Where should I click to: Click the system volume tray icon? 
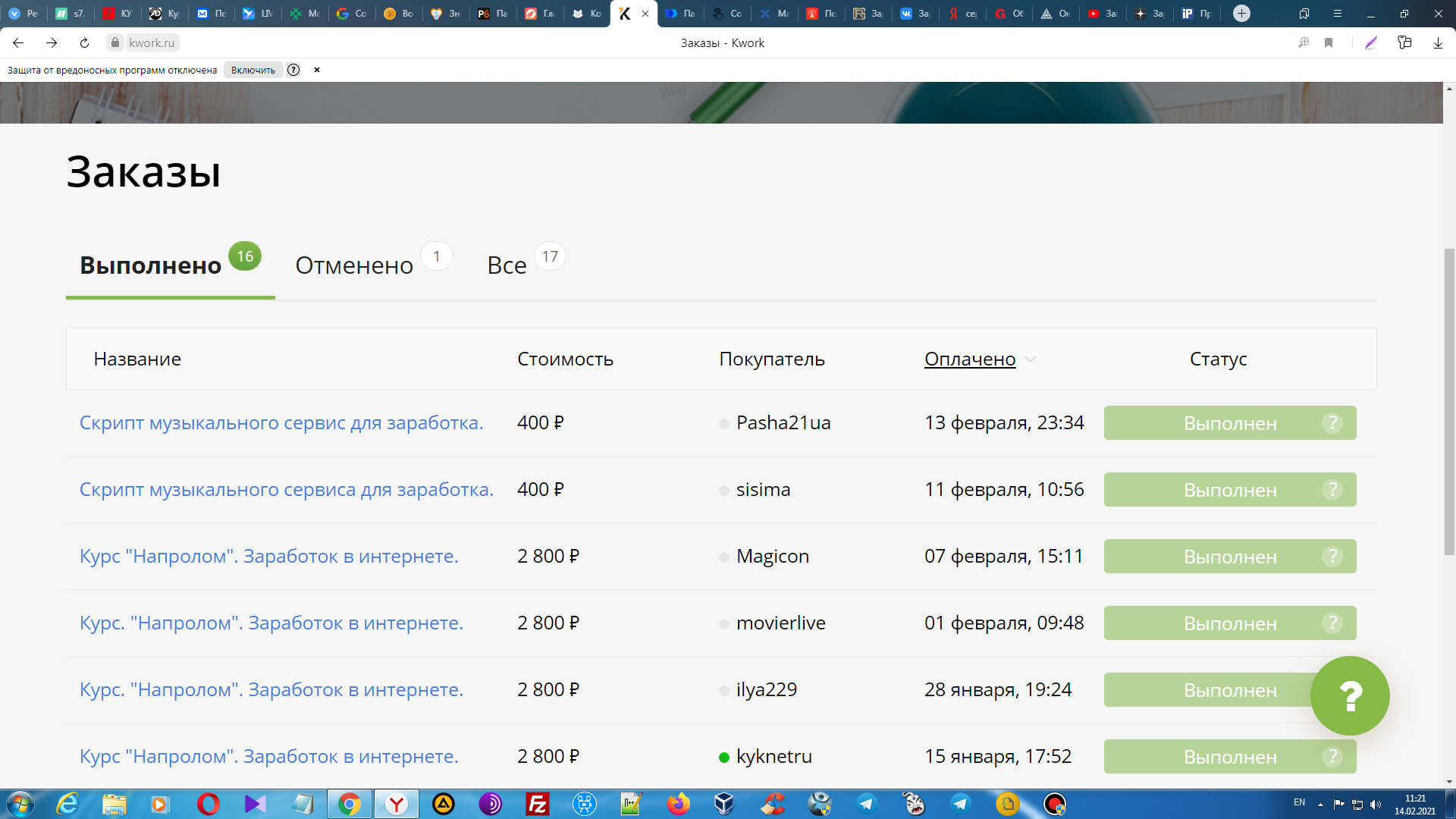(x=1376, y=805)
